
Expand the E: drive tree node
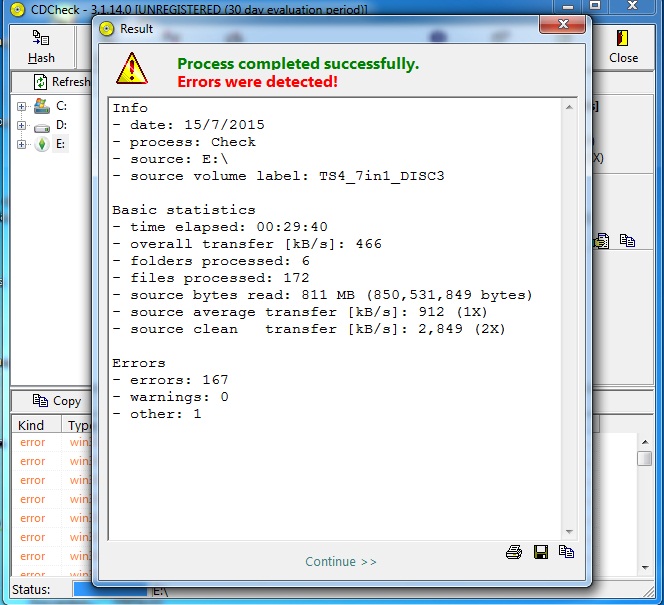pos(21,145)
